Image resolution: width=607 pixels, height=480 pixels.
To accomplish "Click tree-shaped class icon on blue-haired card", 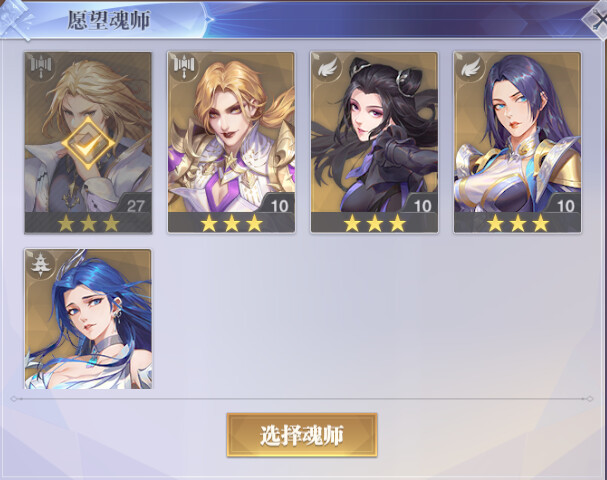I will pos(41,264).
